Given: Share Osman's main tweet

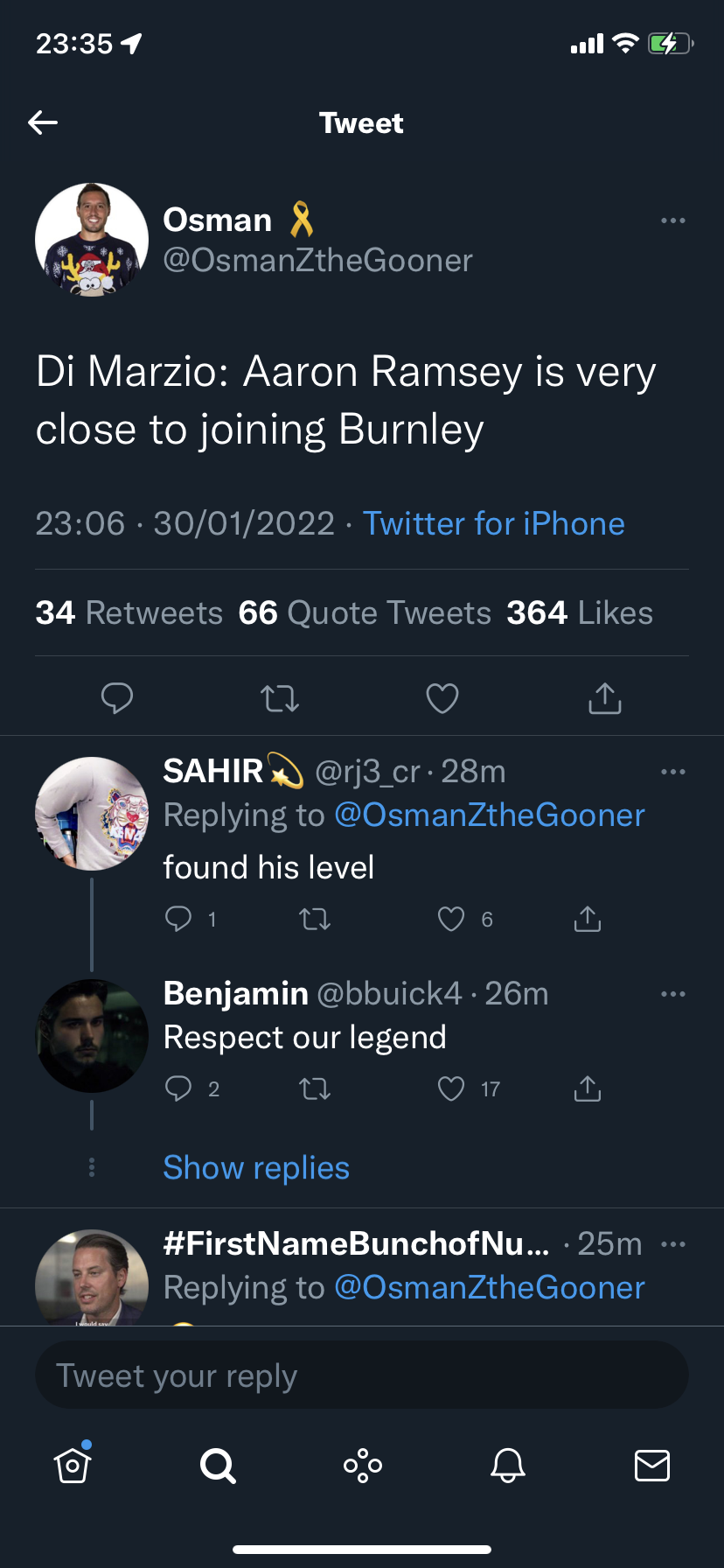Looking at the screenshot, I should (x=605, y=698).
